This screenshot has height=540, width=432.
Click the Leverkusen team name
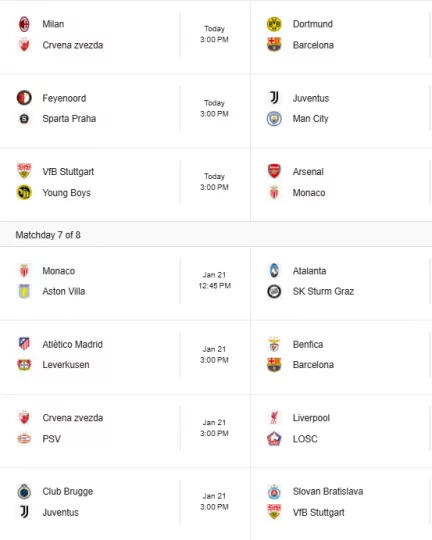[x=66, y=365]
